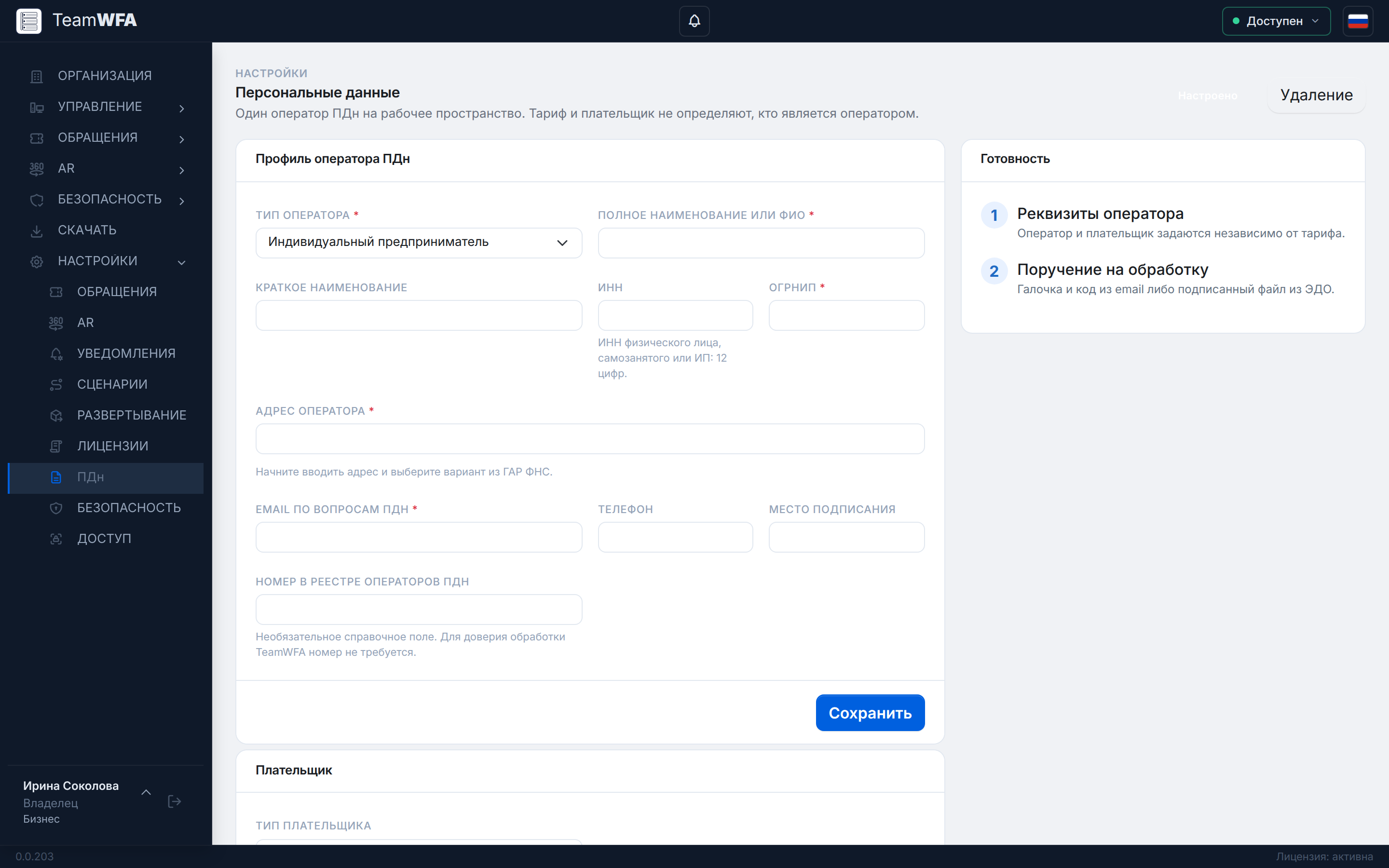The height and width of the screenshot is (868, 1389).
Task: Open ОБРАЩЕНИЯ under НАСТРОЙКИ
Action: (106, 292)
